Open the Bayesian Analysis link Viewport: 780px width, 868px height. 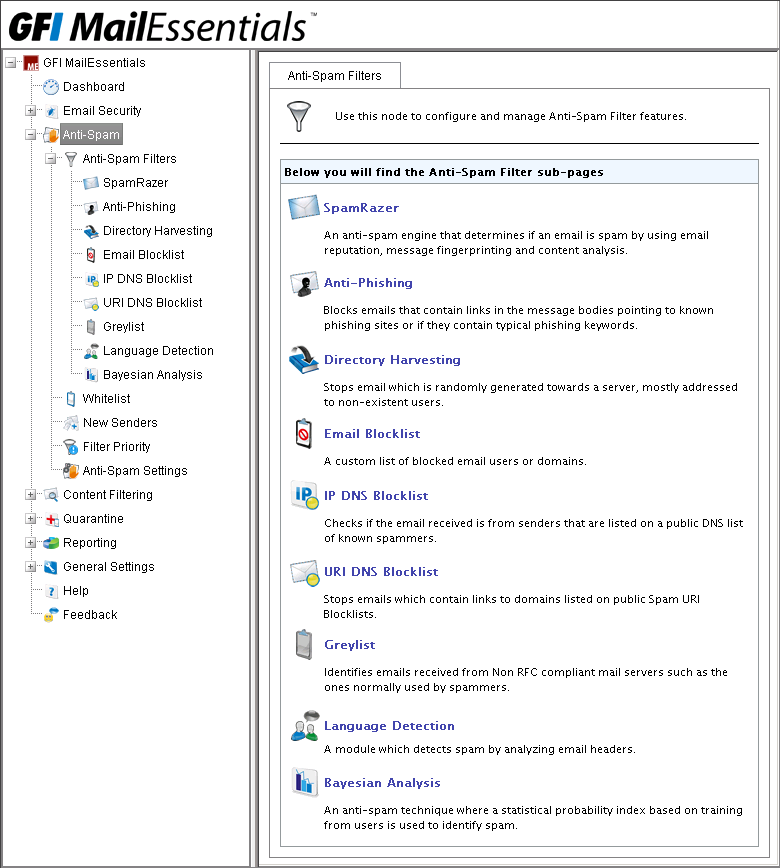point(382,783)
